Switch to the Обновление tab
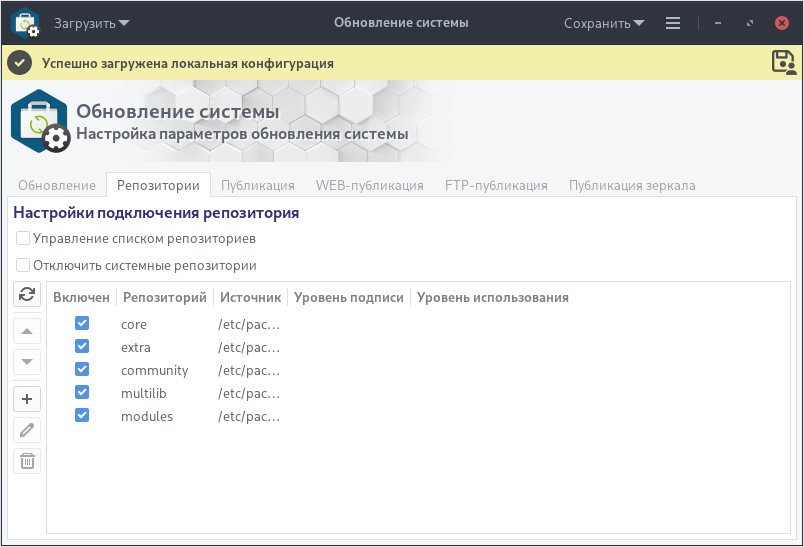The width and height of the screenshot is (804, 547). [x=57, y=185]
